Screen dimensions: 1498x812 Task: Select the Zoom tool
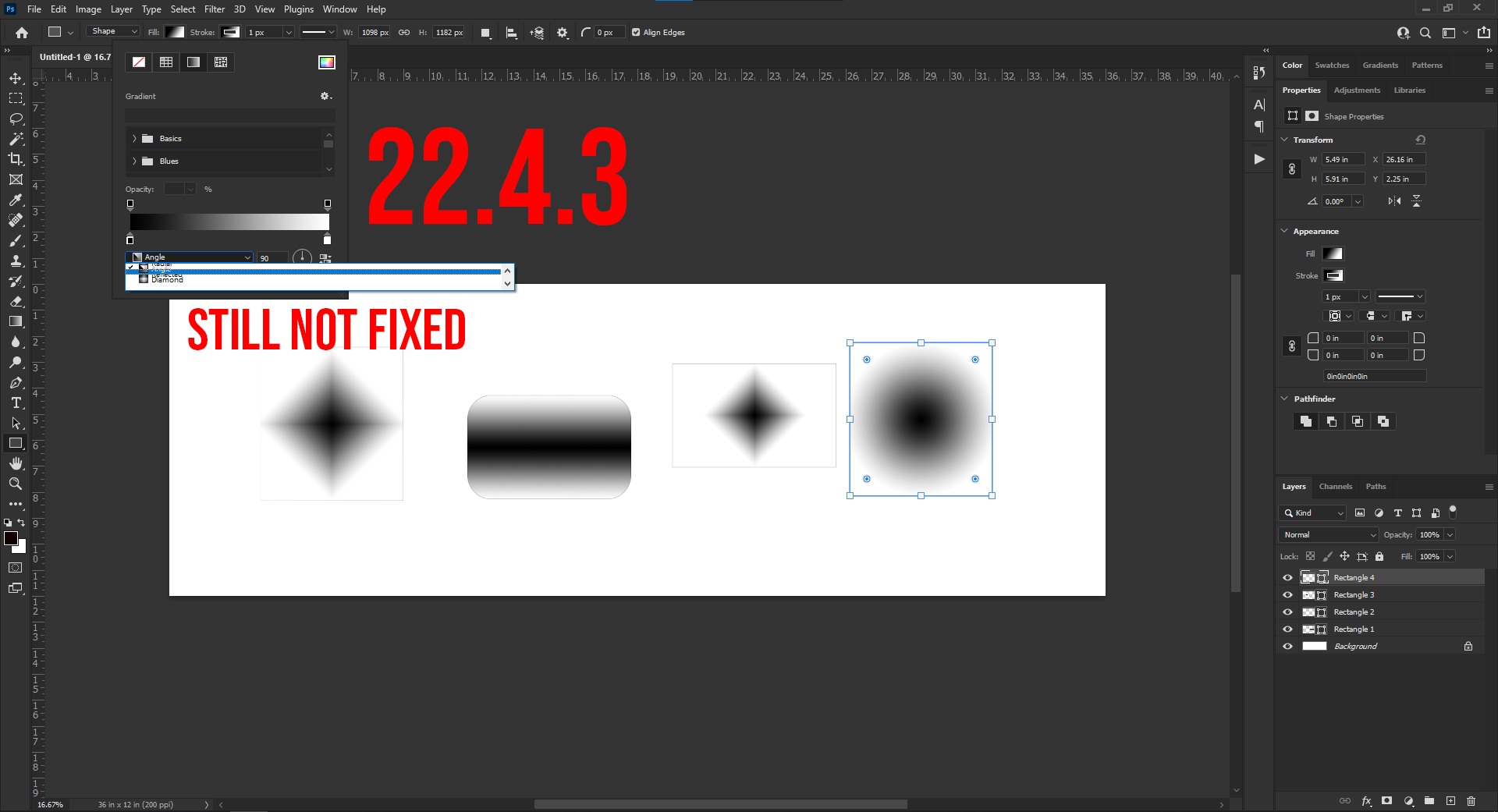(x=16, y=484)
